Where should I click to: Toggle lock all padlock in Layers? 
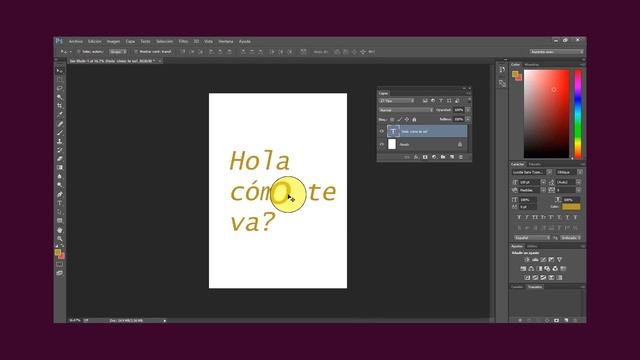tap(414, 120)
